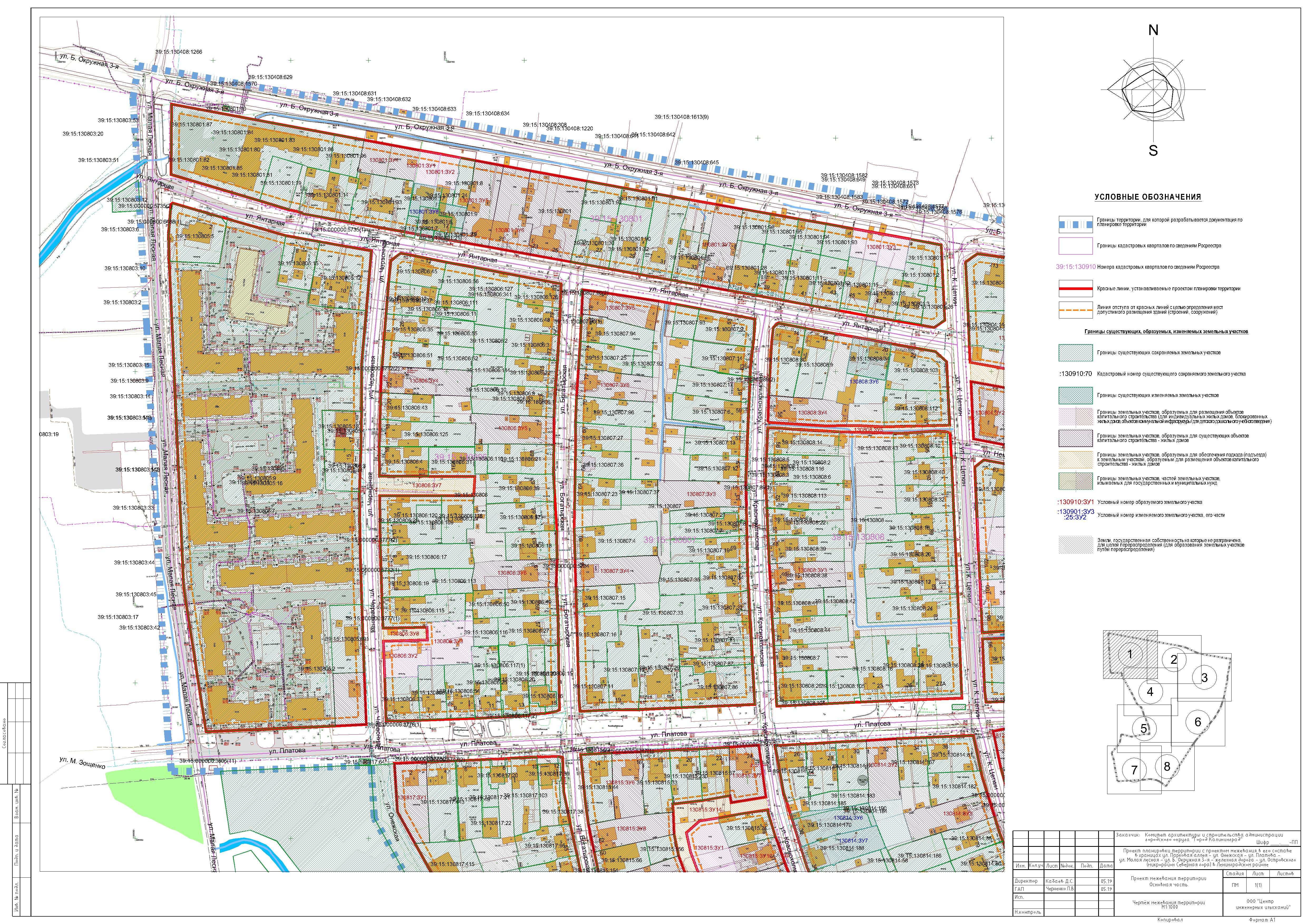Click the blue dashed territory boundary swatch
The image size is (1309, 924).
pos(1075,224)
